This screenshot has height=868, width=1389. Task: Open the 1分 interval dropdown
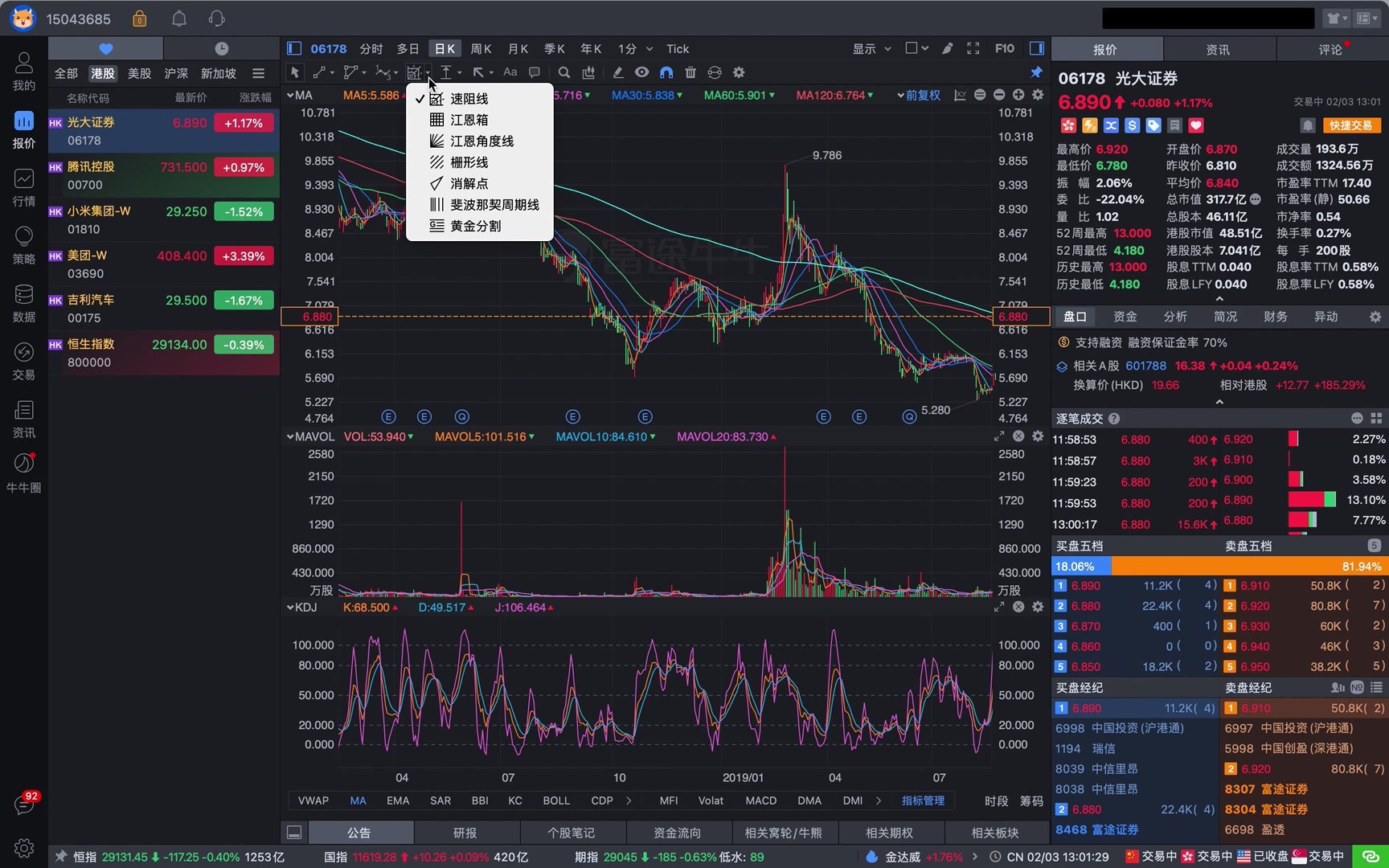[635, 48]
